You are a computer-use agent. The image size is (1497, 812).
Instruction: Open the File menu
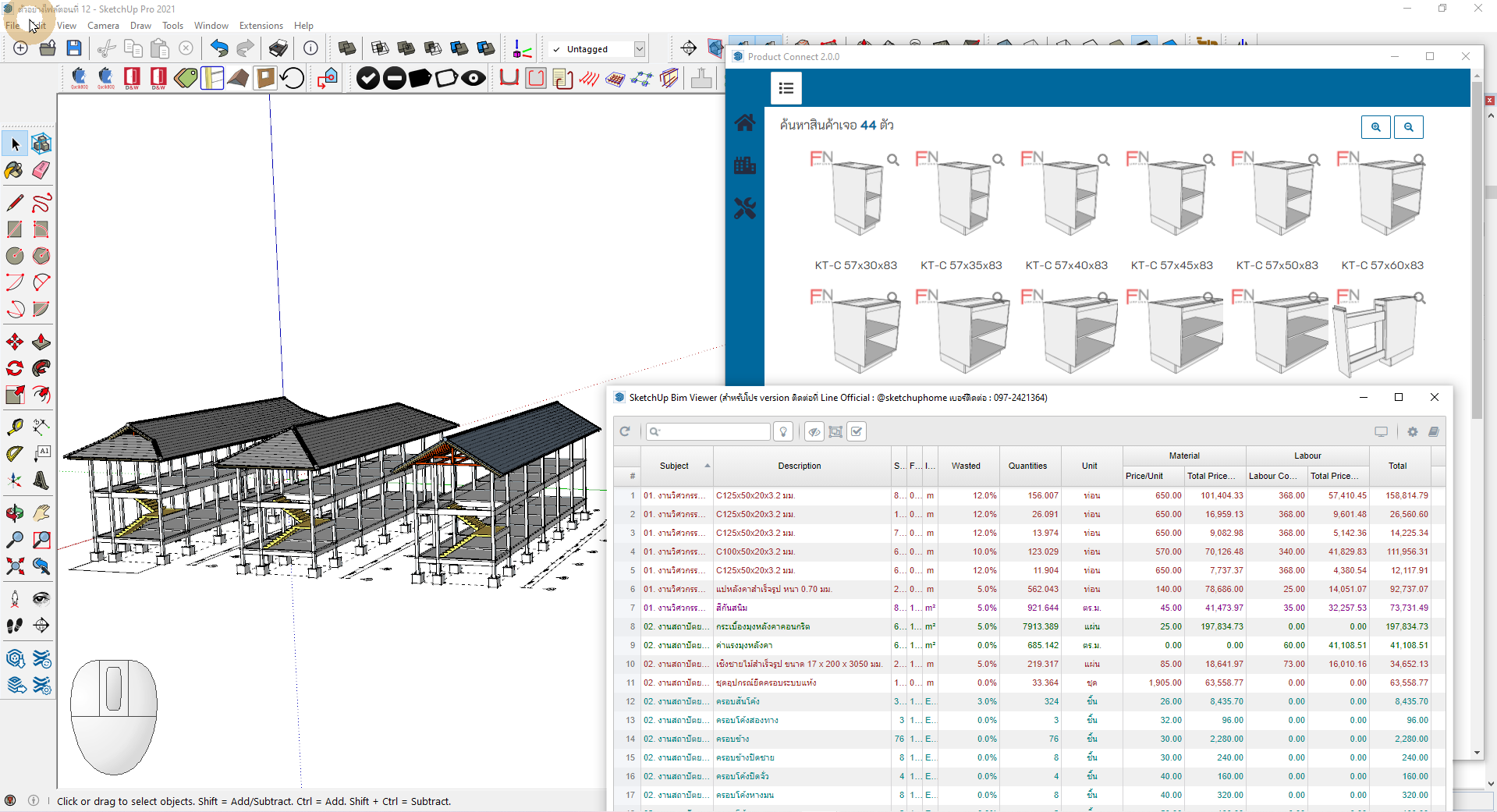coord(12,26)
